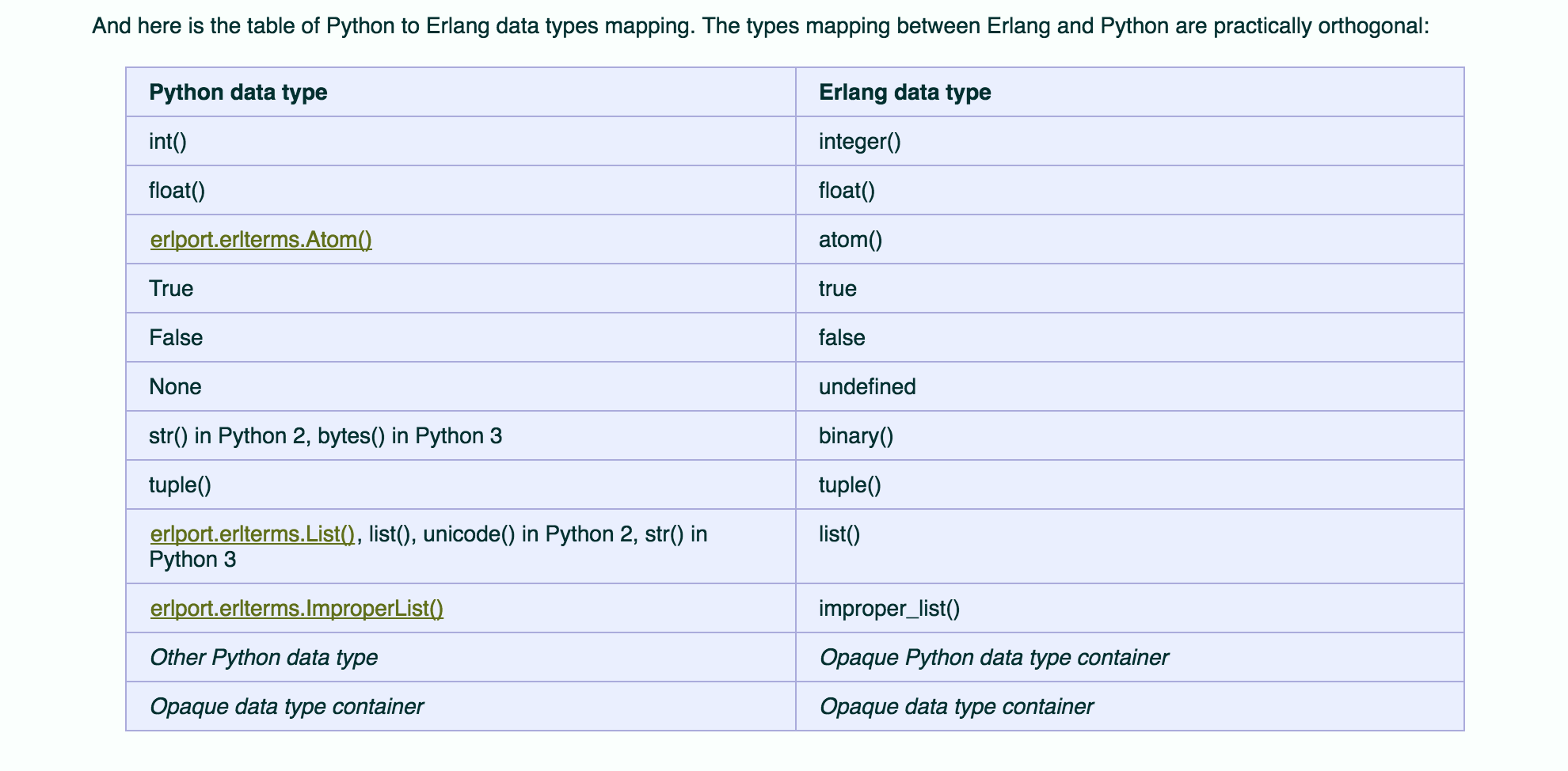
Task: Select the True cell in Python column
Action: pos(171,289)
